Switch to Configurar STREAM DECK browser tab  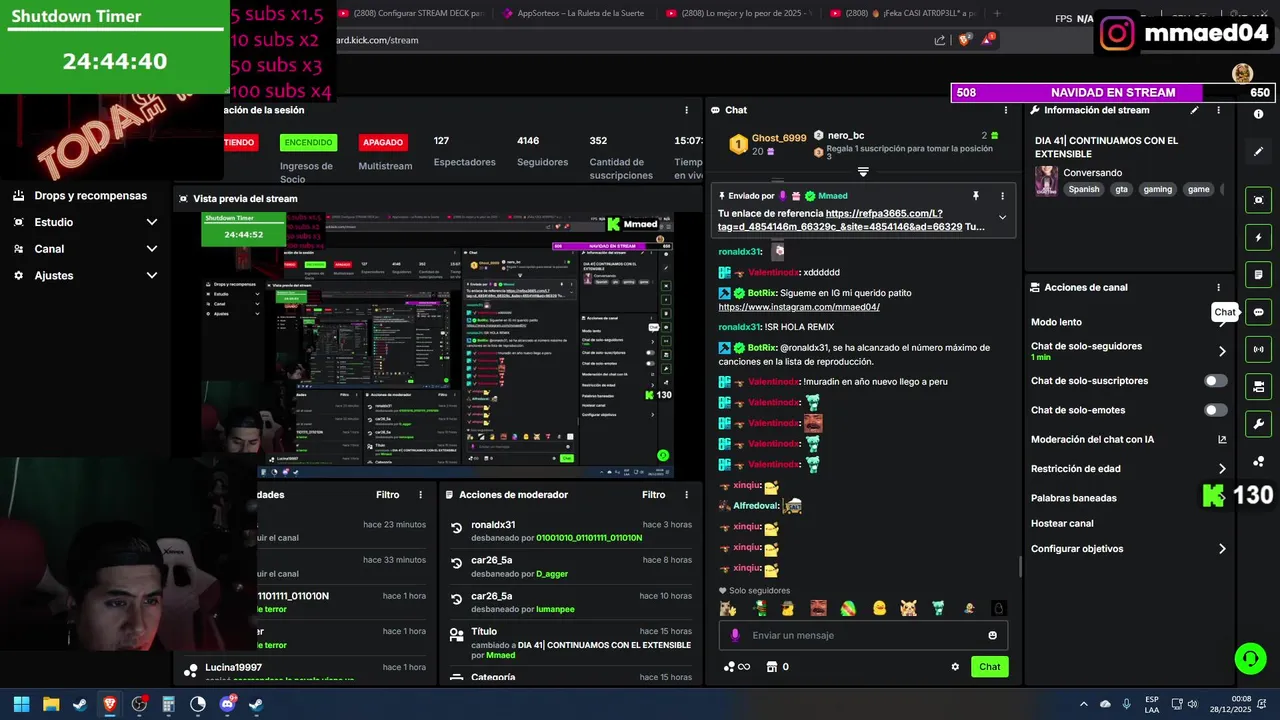410,13
